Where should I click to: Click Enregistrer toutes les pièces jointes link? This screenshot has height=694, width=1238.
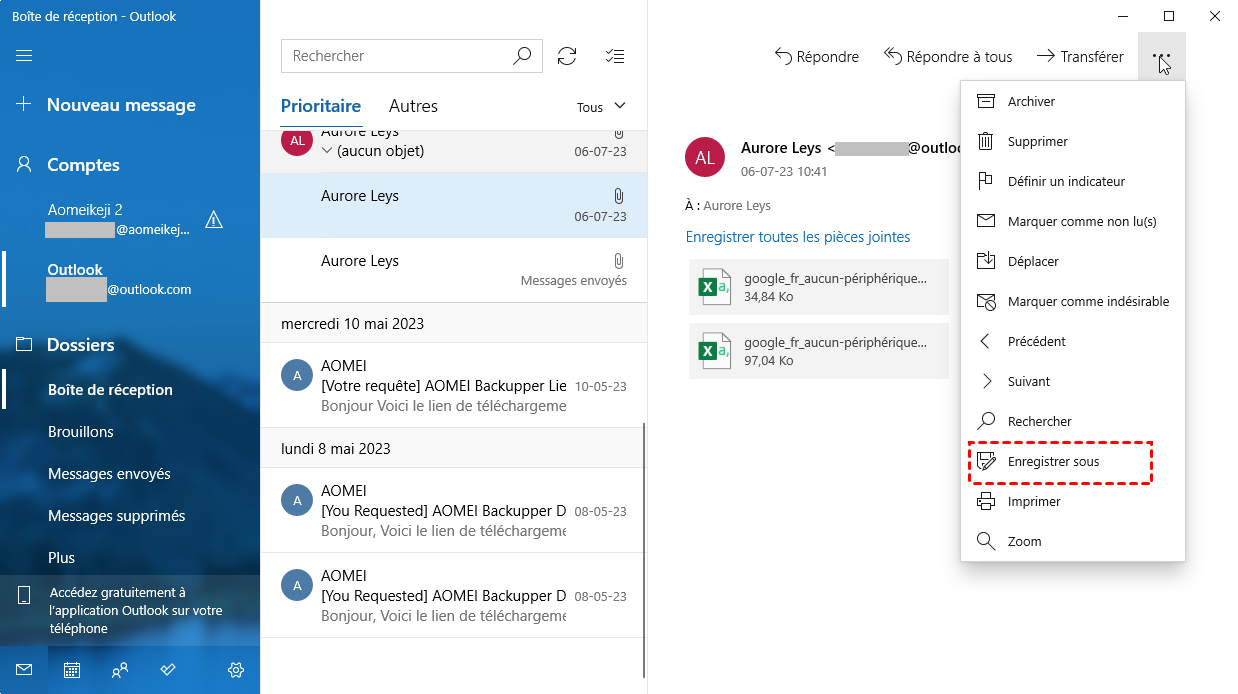[x=798, y=237]
